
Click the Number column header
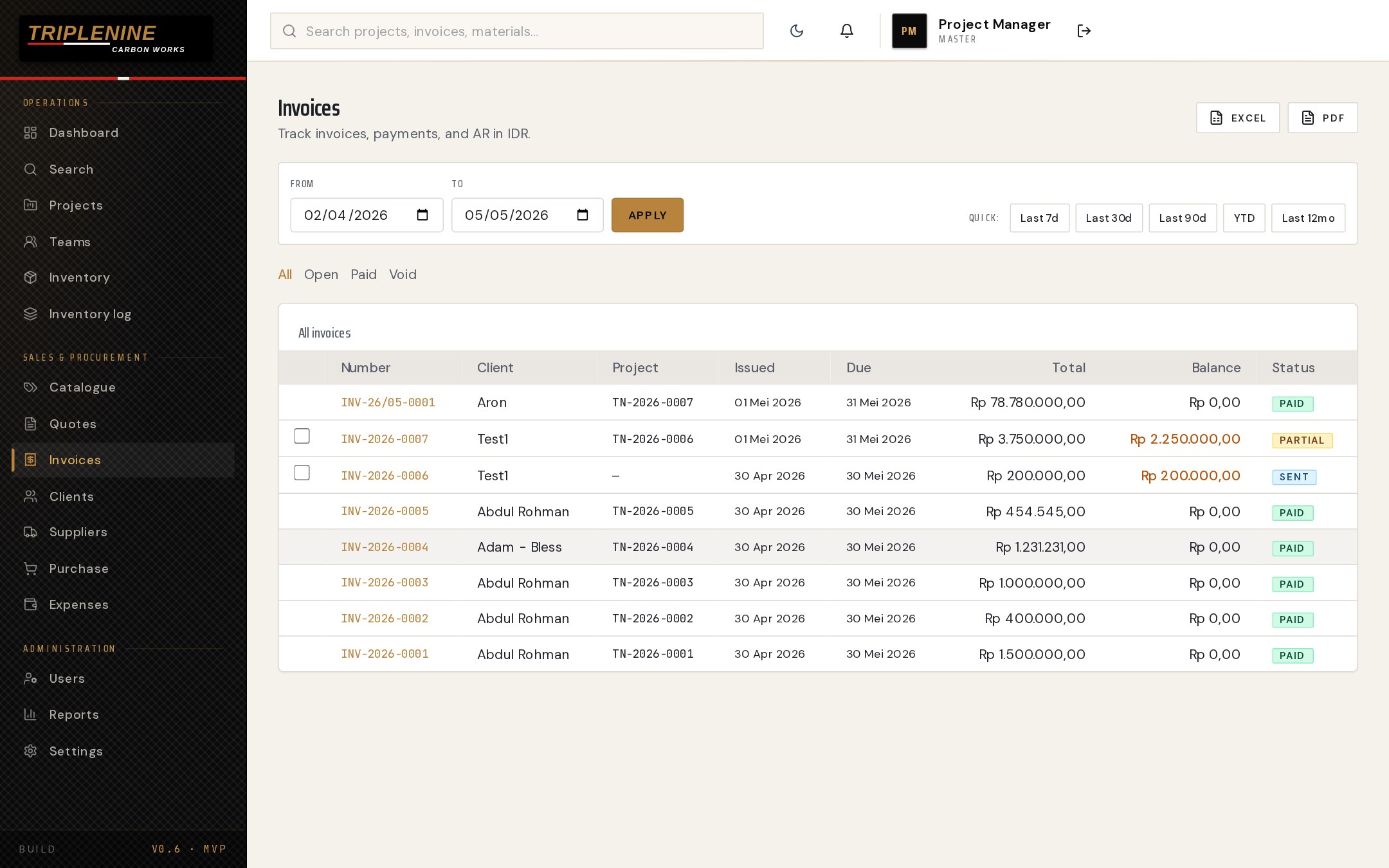pyautogui.click(x=365, y=368)
